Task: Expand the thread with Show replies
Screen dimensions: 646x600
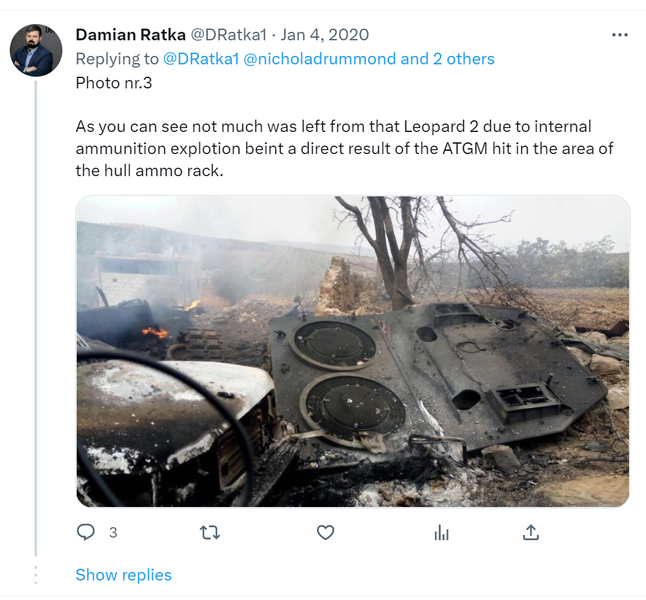Action: click(123, 575)
